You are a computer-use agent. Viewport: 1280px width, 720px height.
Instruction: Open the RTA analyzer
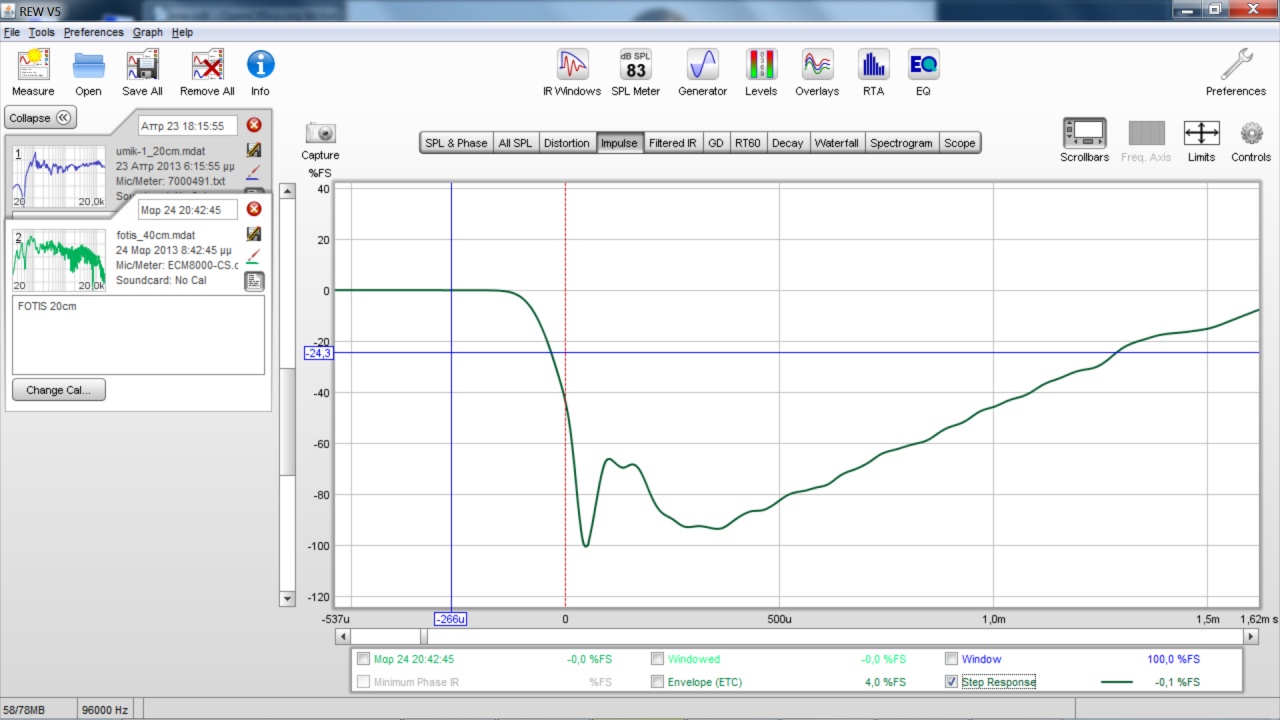point(873,66)
